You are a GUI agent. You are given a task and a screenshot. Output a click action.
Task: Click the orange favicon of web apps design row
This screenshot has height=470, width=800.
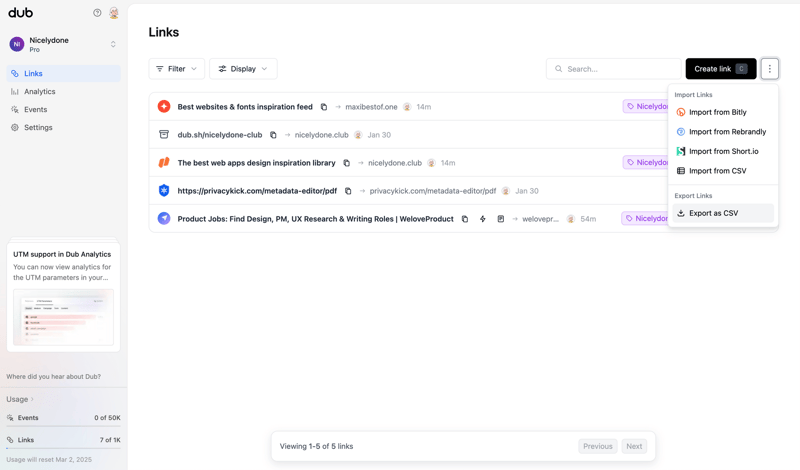tap(164, 162)
